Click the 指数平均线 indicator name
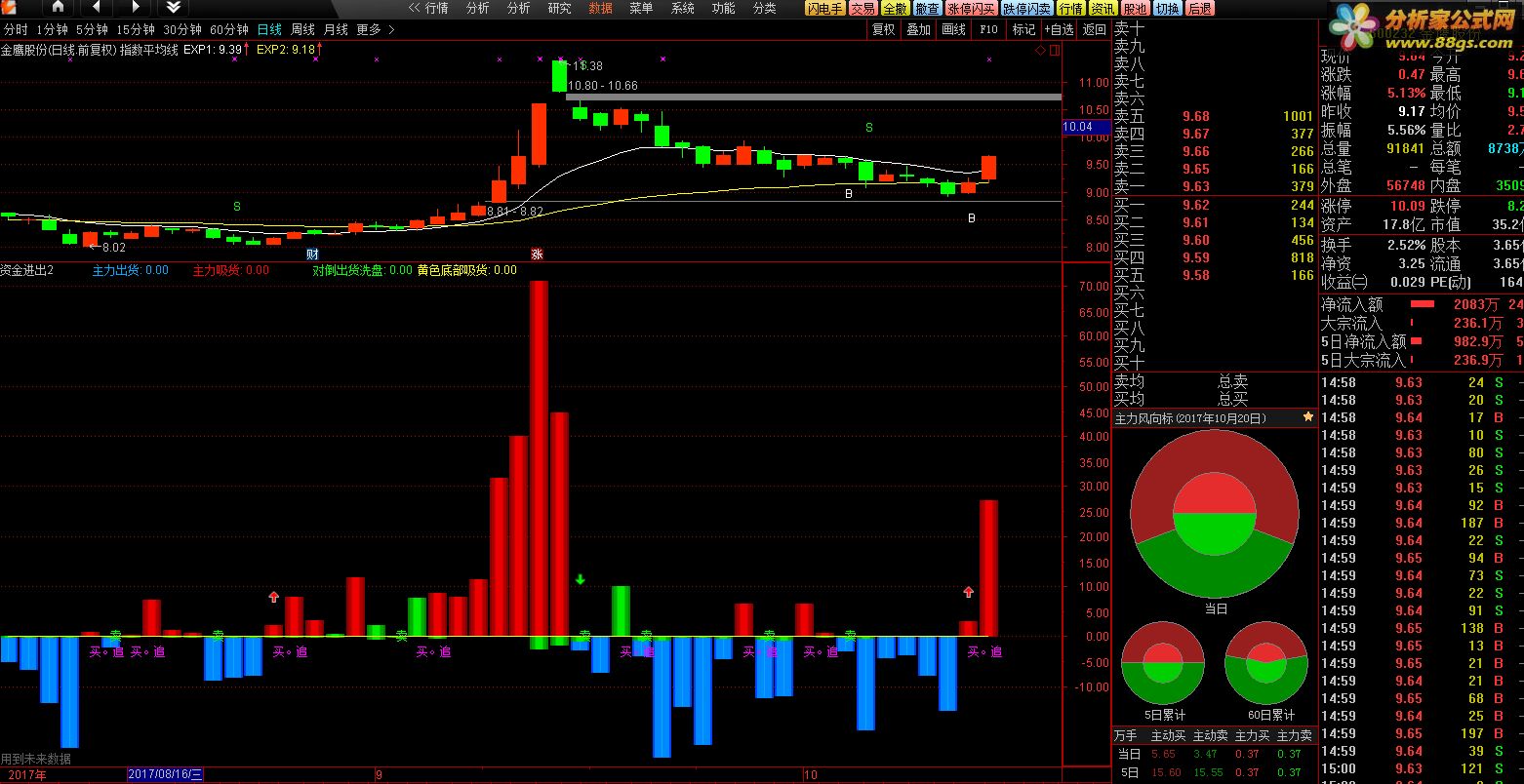Screen dimensions: 1524x784 click(149, 49)
